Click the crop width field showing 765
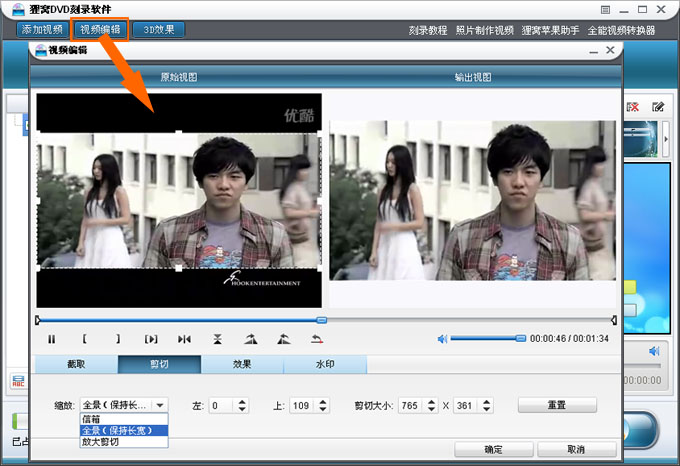The height and width of the screenshot is (466, 680). tap(412, 406)
